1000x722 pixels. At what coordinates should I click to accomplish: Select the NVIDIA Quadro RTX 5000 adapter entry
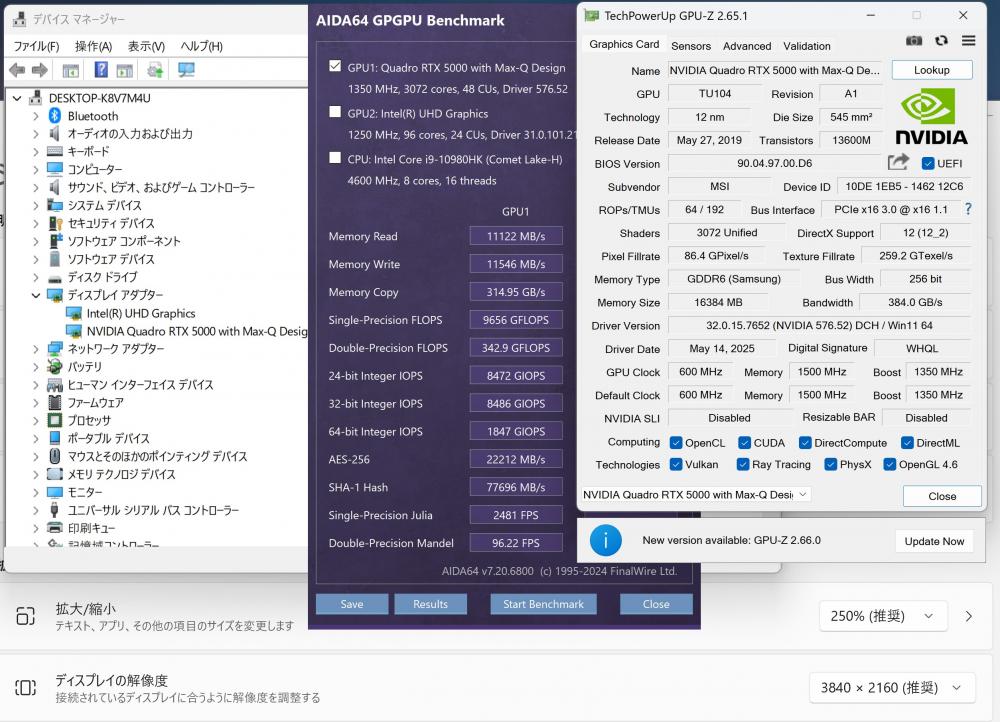[x=197, y=331]
